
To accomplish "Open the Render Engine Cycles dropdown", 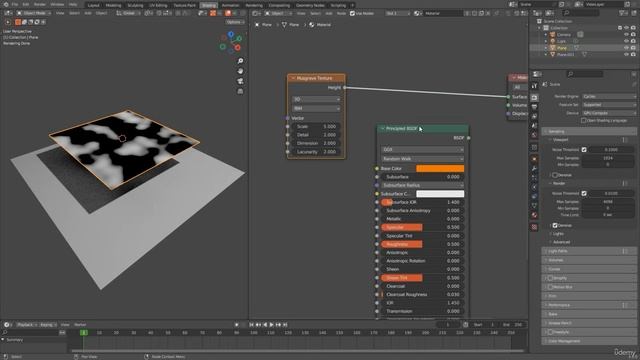I will (609, 97).
